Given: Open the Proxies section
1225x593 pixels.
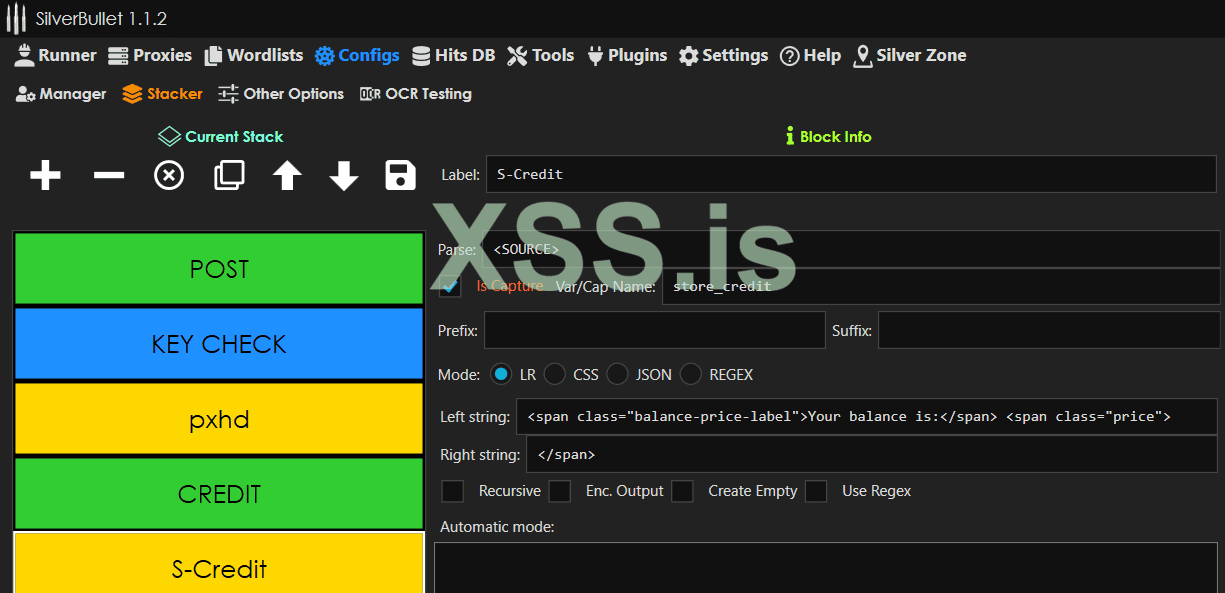Looking at the screenshot, I should tap(149, 55).
